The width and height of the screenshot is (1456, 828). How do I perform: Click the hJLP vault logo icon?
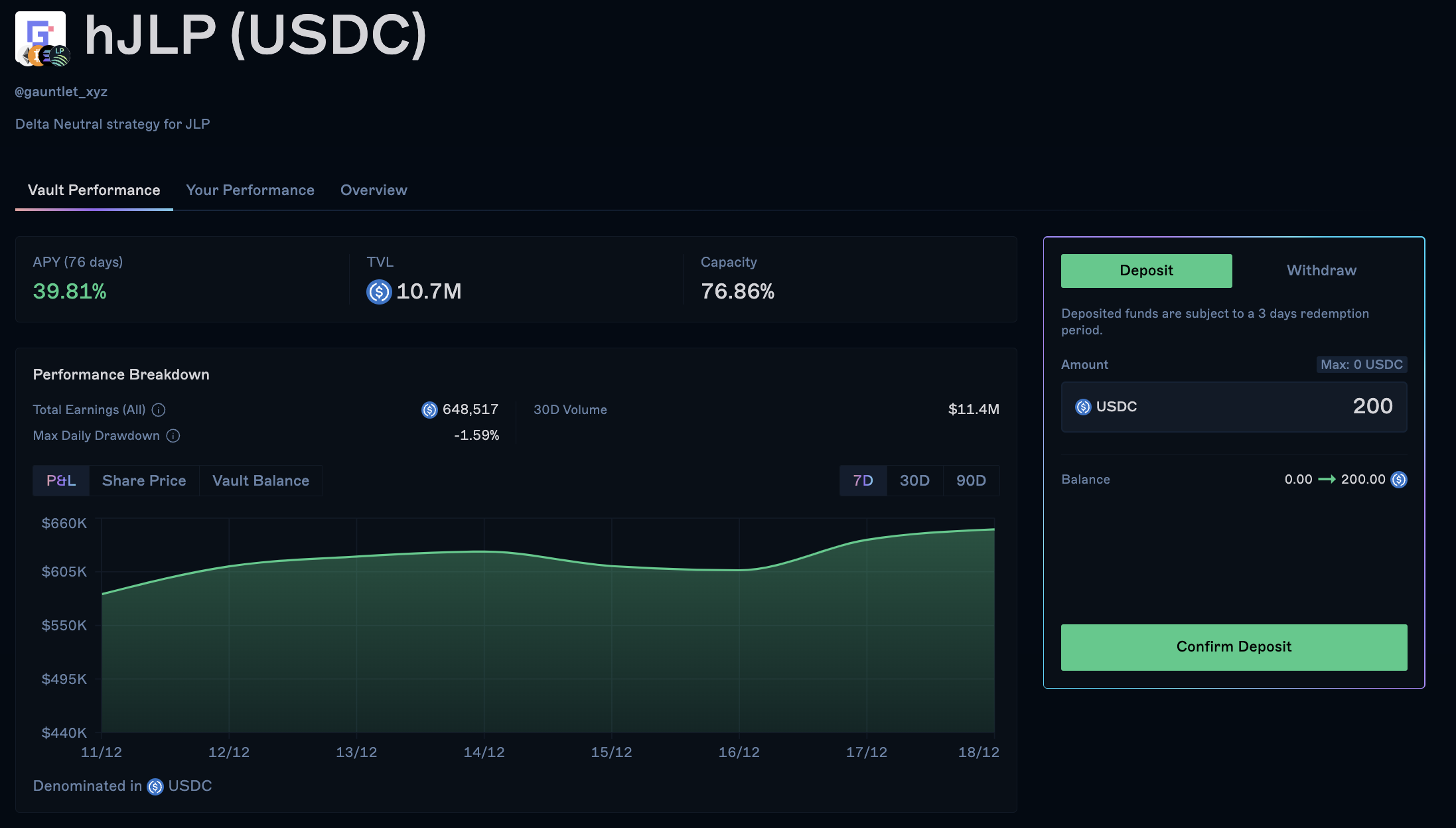(x=41, y=36)
